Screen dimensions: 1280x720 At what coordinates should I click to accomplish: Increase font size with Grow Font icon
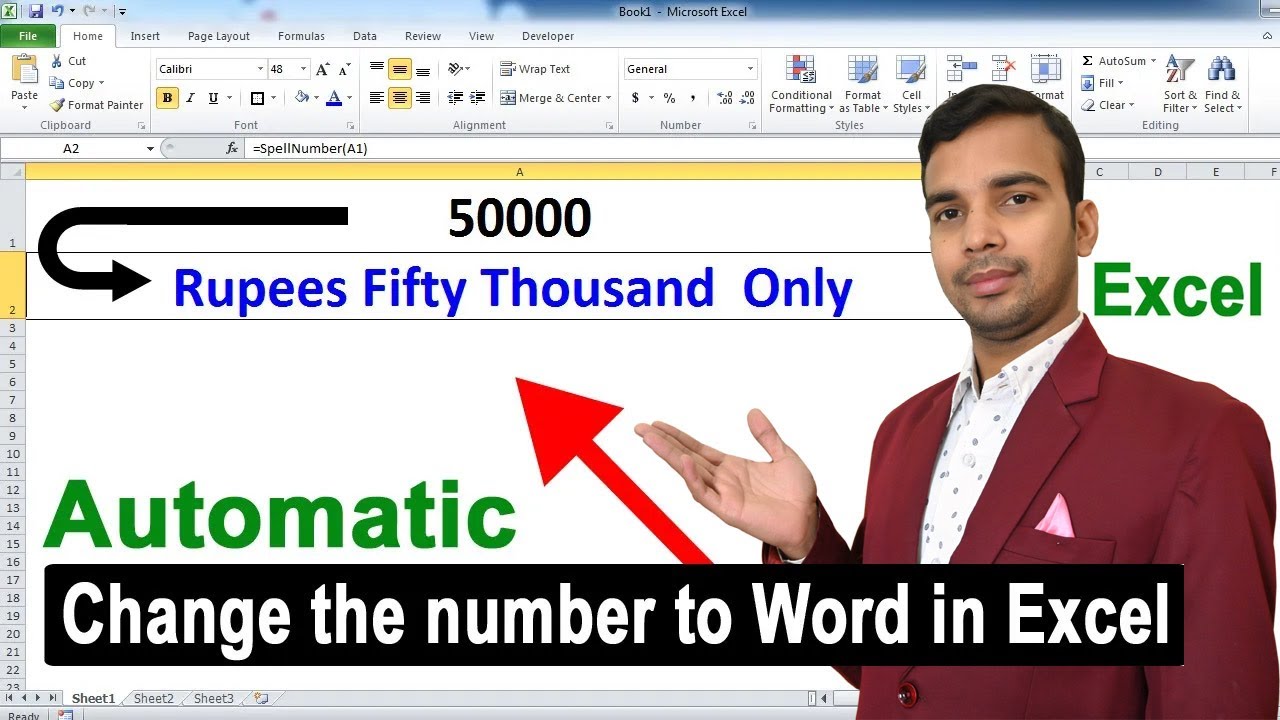pos(322,69)
